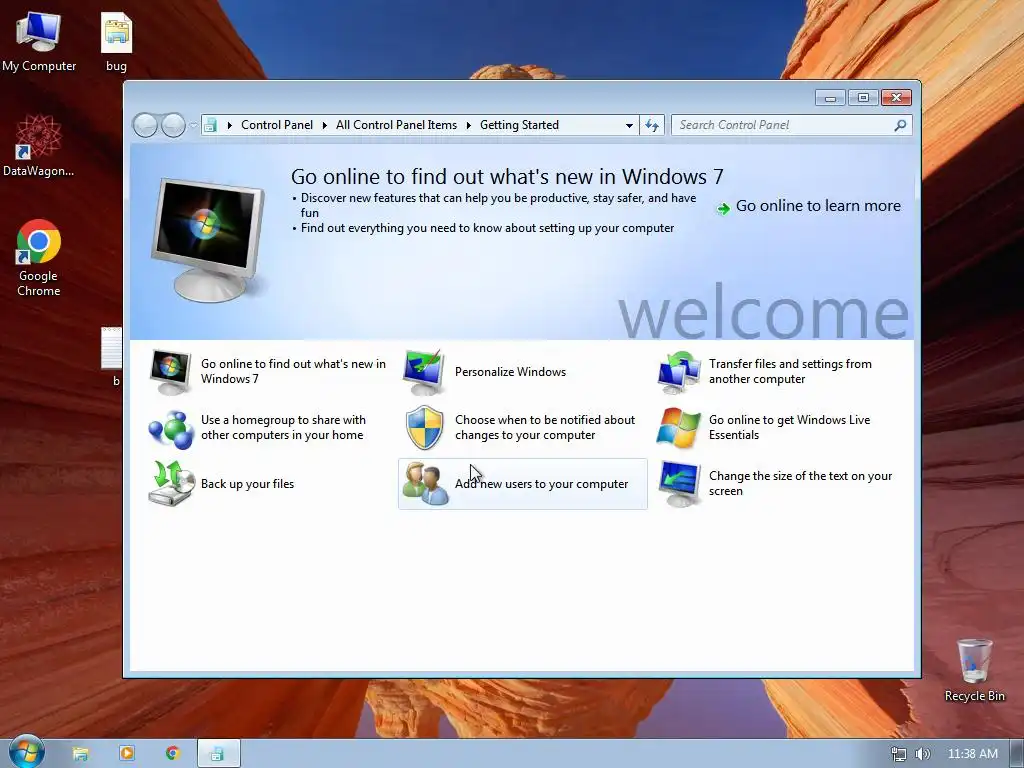Click the Getting Started breadcrumb
Viewport: 1024px width, 768px height.
[519, 125]
